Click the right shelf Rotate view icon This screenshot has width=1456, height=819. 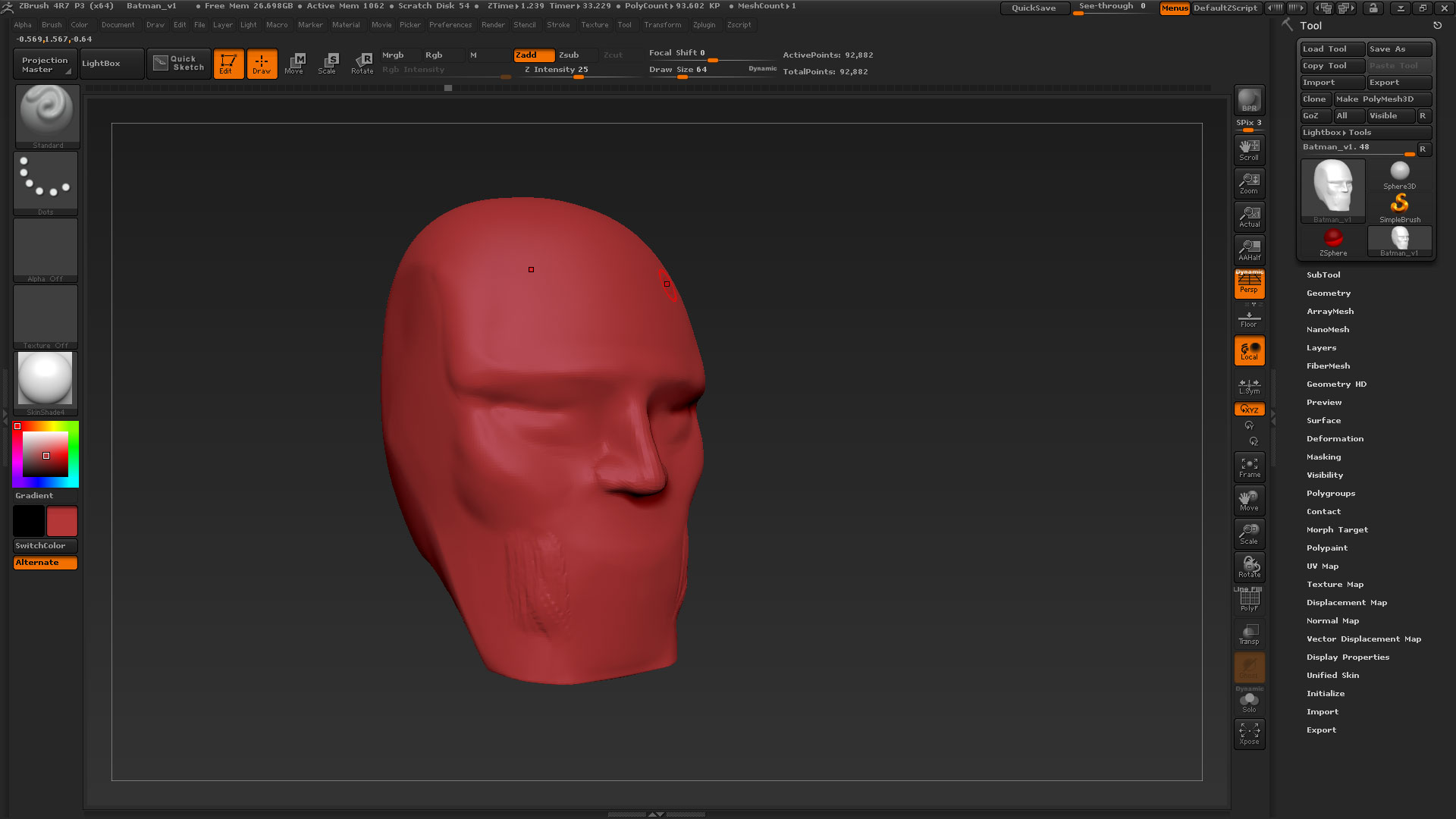pyautogui.click(x=1249, y=567)
